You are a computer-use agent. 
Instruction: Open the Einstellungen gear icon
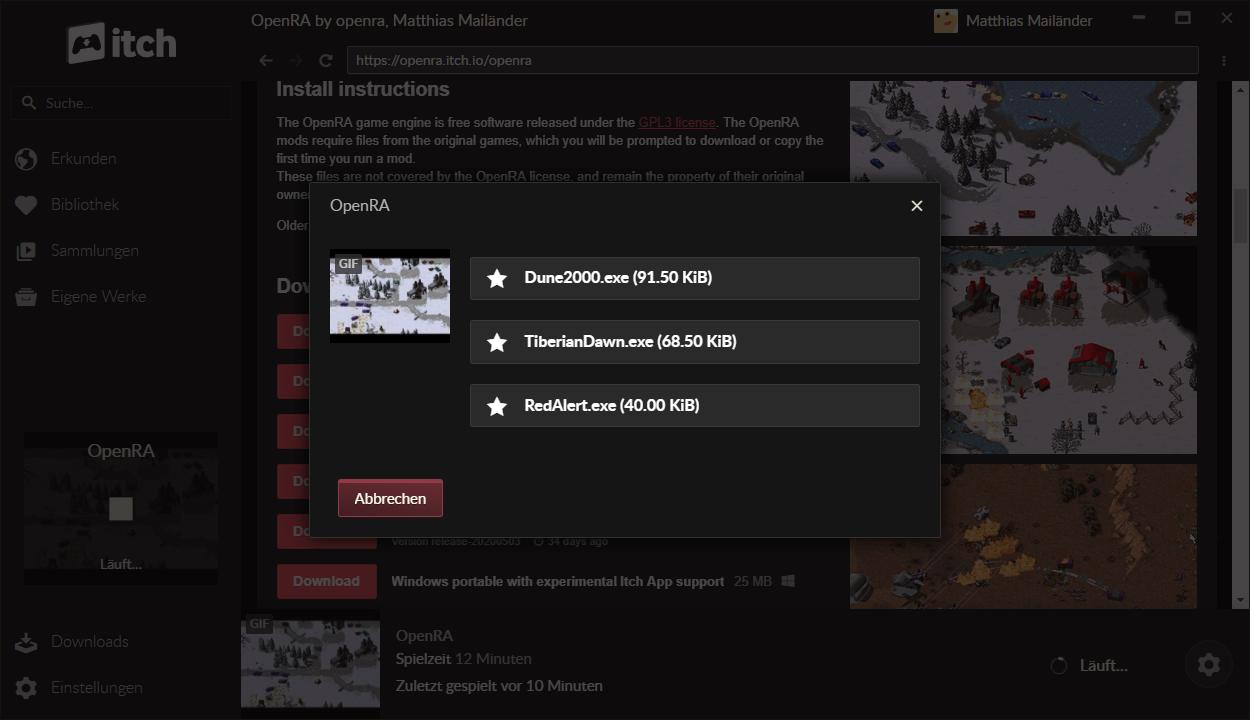[x=25, y=687]
